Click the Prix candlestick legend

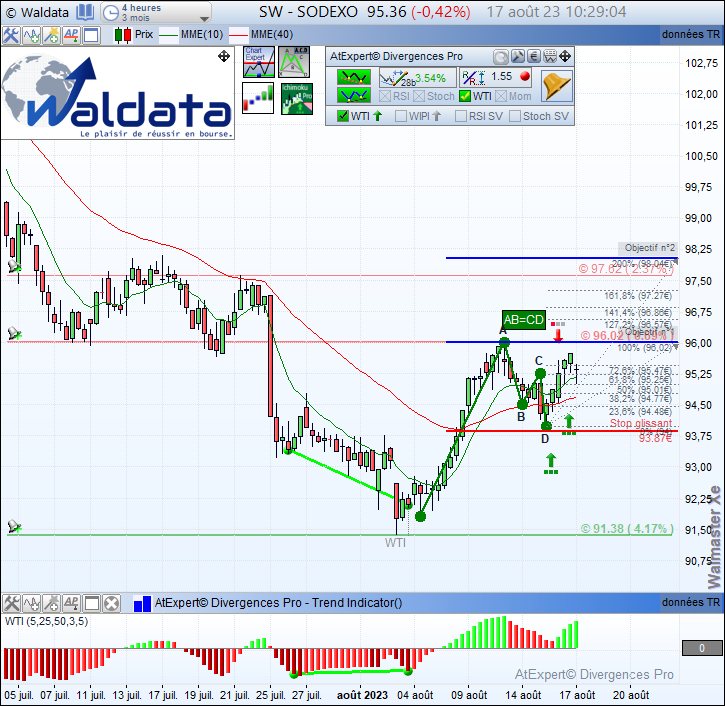(134, 35)
